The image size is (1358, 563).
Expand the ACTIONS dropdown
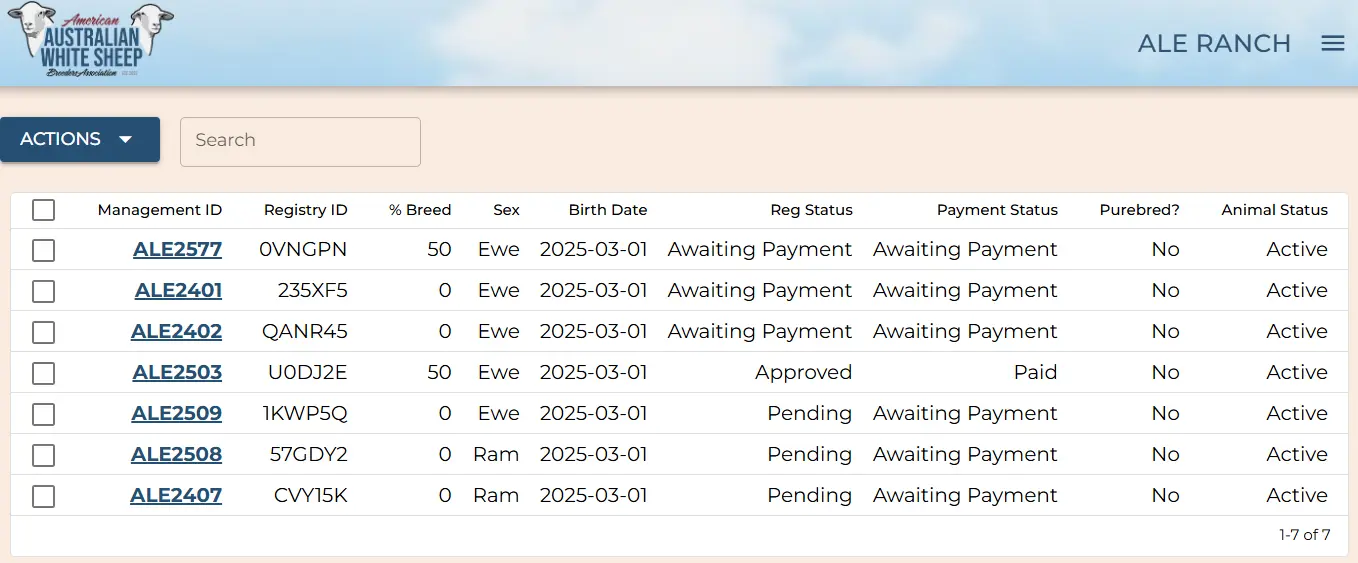[x=80, y=139]
